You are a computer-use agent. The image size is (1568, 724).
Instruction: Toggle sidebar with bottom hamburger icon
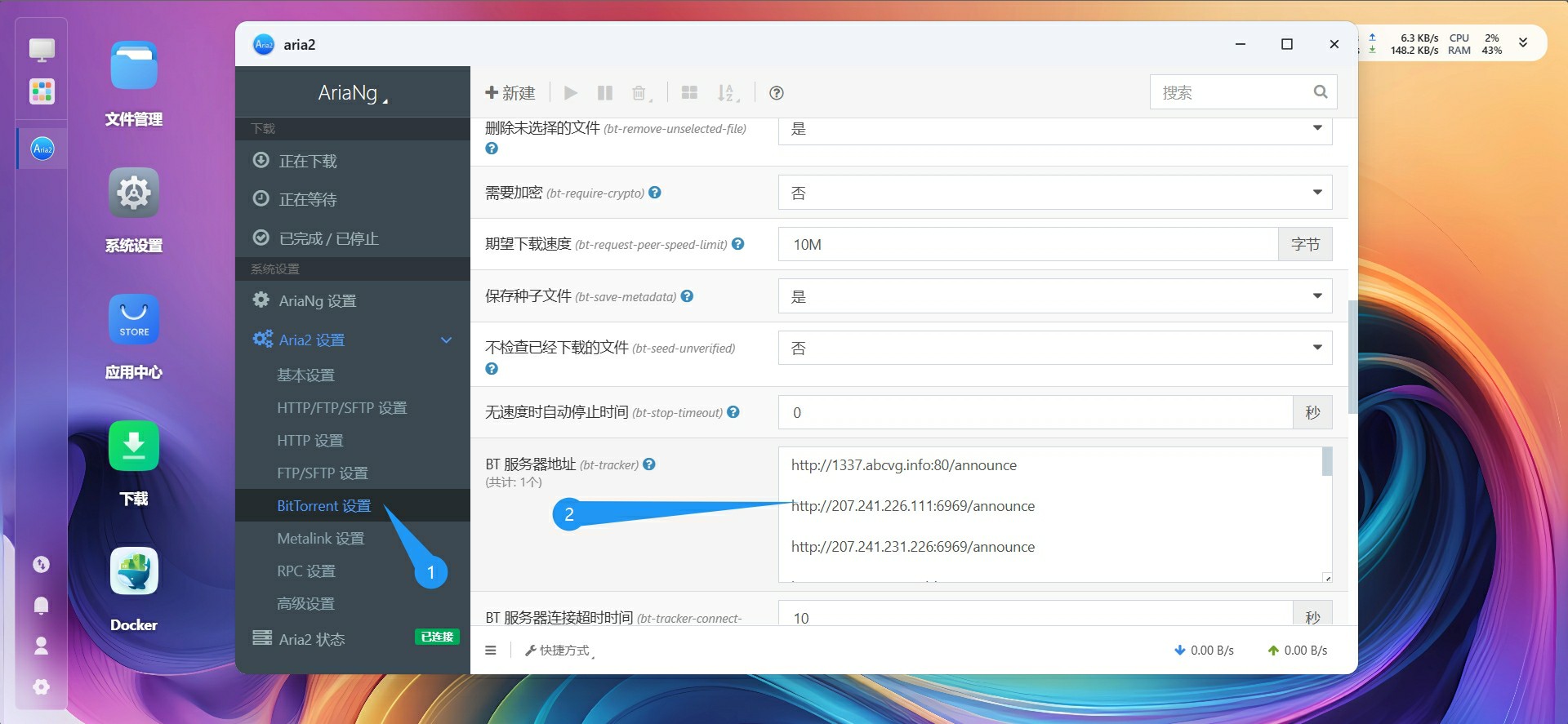pos(491,651)
